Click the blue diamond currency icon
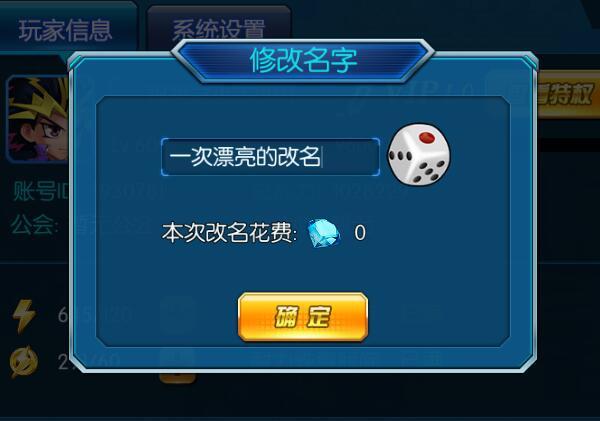Image resolution: width=600 pixels, height=421 pixels. (x=324, y=233)
